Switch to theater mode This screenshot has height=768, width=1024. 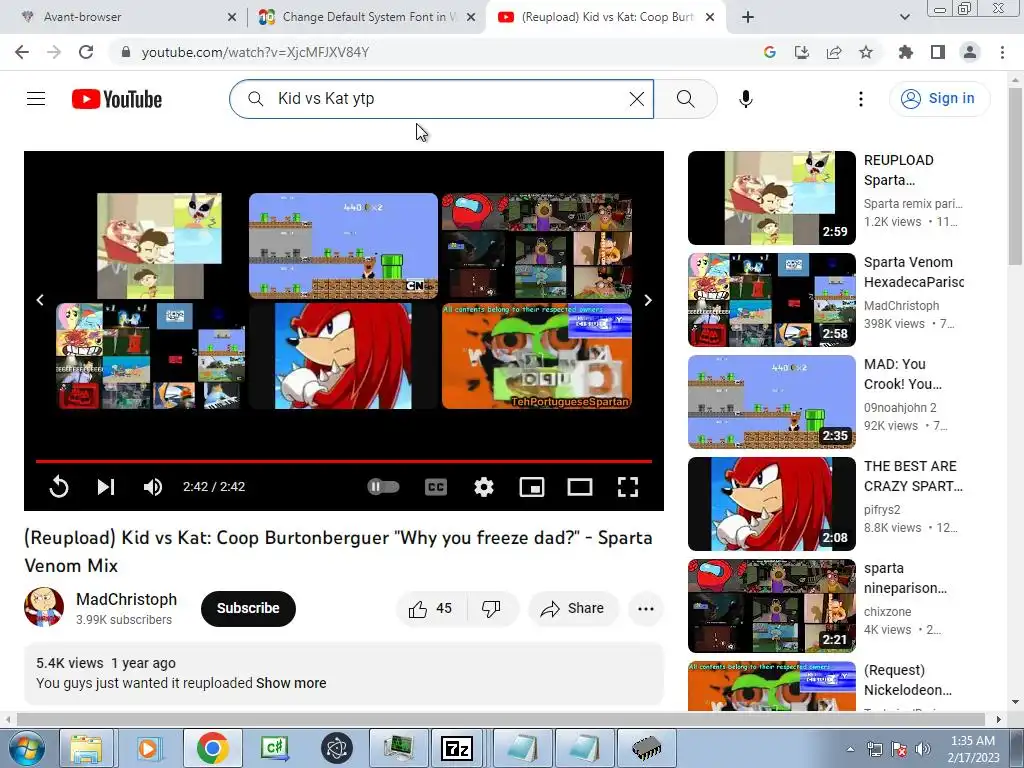coord(580,487)
